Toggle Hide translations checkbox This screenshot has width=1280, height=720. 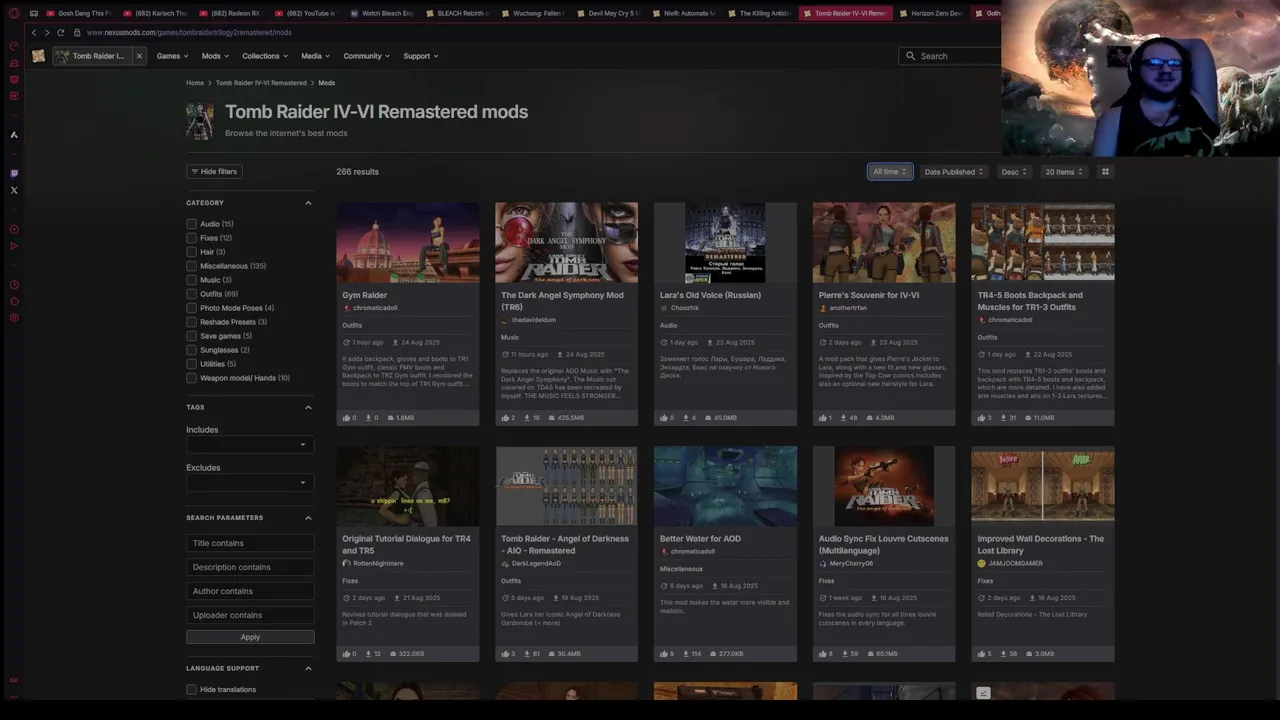point(191,689)
